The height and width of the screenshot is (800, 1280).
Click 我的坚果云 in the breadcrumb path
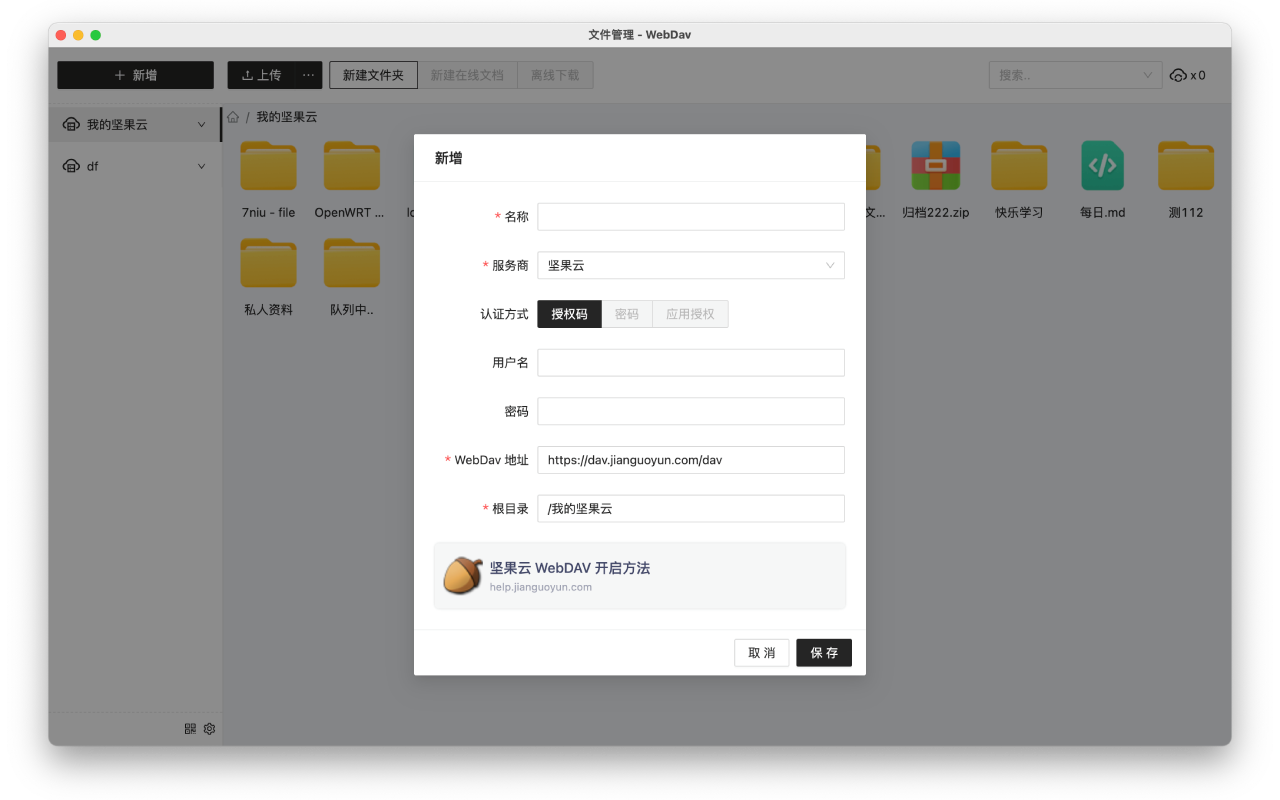tap(287, 117)
